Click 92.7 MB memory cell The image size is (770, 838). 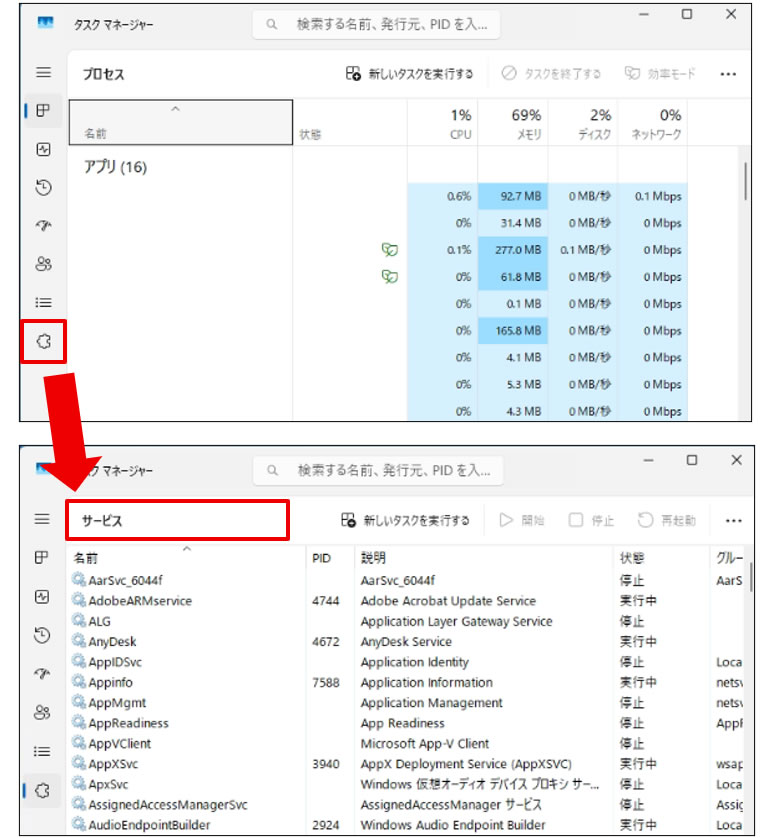(513, 196)
